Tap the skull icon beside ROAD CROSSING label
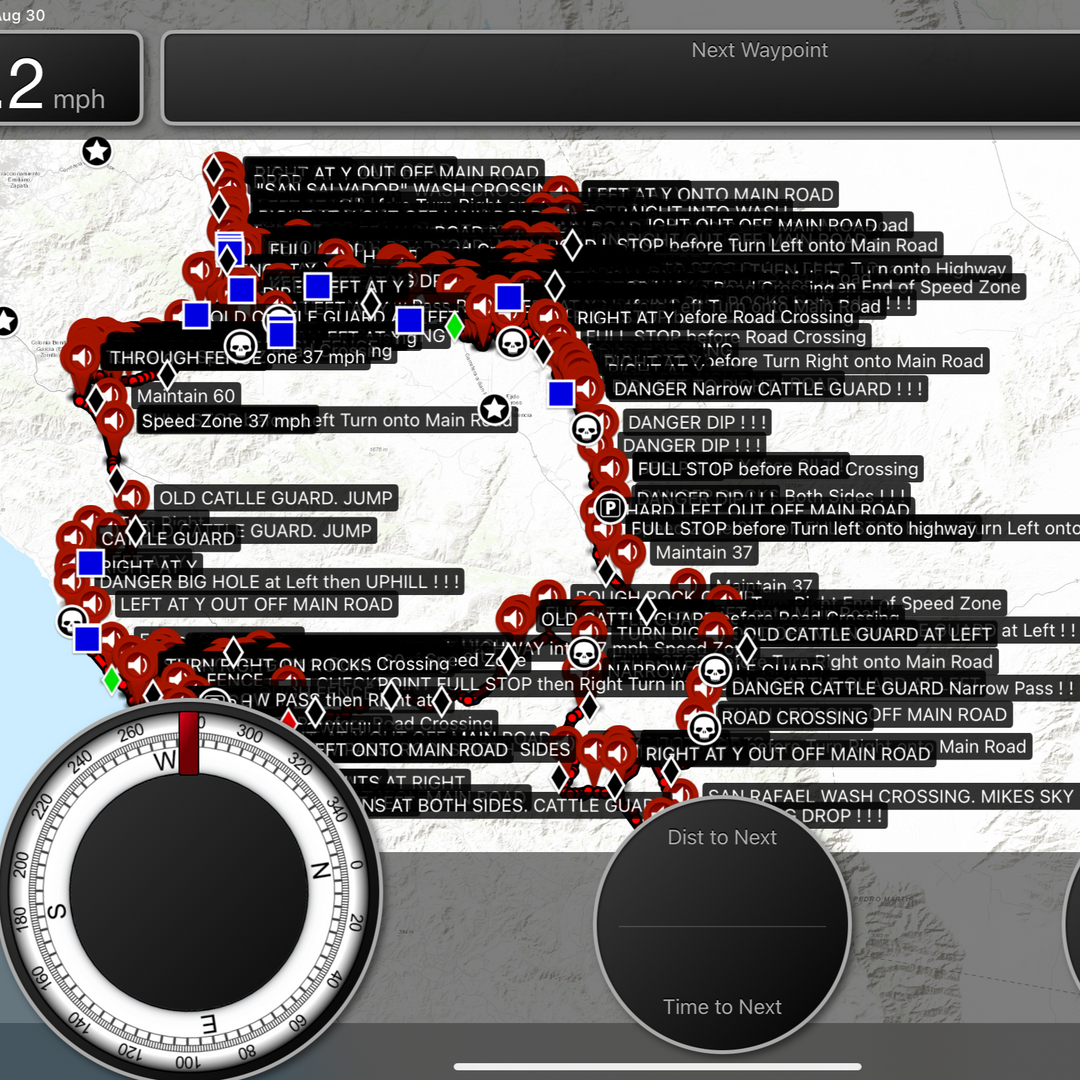The height and width of the screenshot is (1080, 1080). pyautogui.click(x=704, y=726)
